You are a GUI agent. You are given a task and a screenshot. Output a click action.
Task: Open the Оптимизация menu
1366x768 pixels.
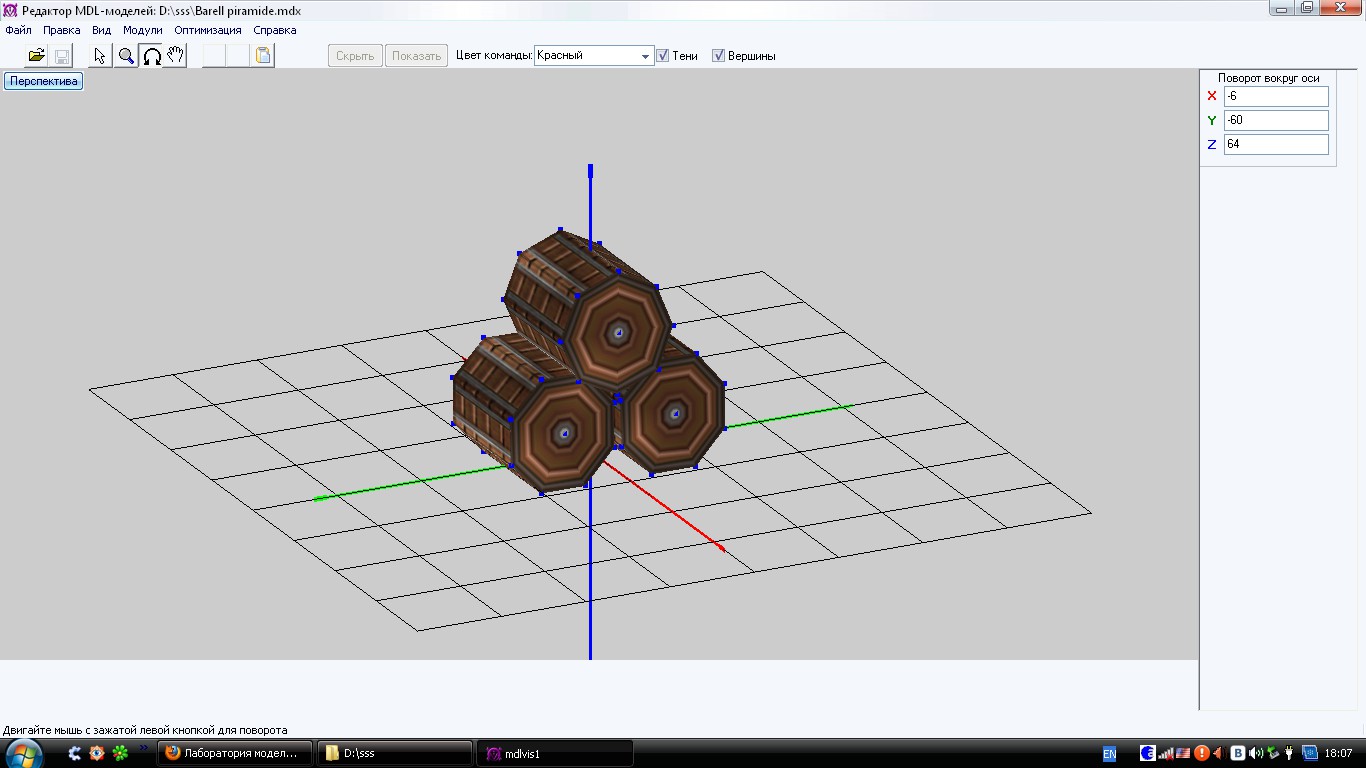coord(207,30)
